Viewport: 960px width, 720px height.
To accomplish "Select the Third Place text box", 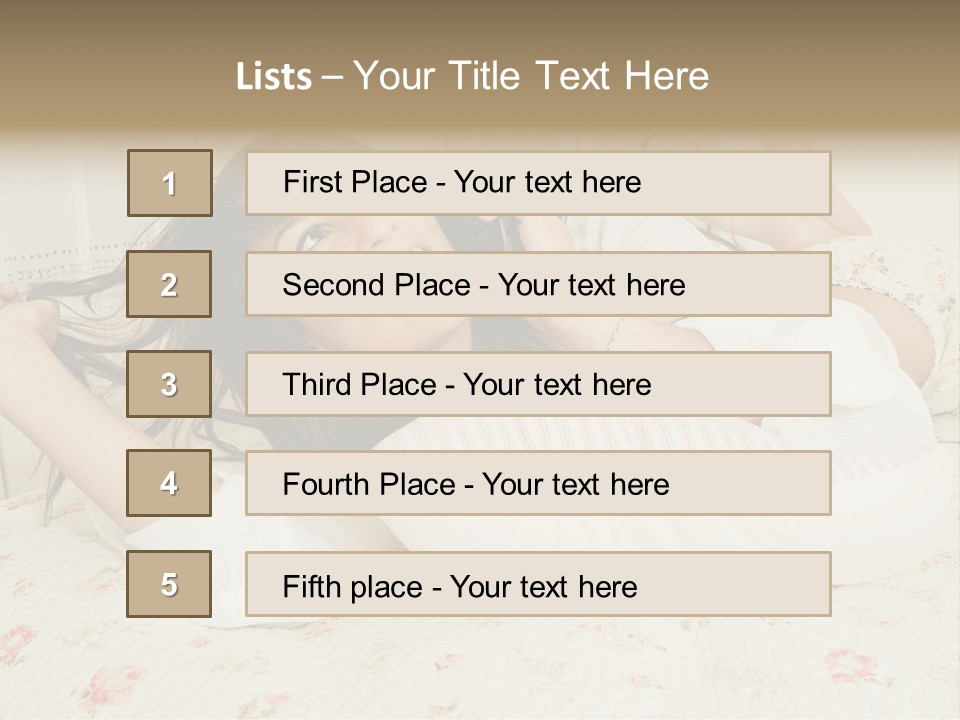I will (x=538, y=384).
